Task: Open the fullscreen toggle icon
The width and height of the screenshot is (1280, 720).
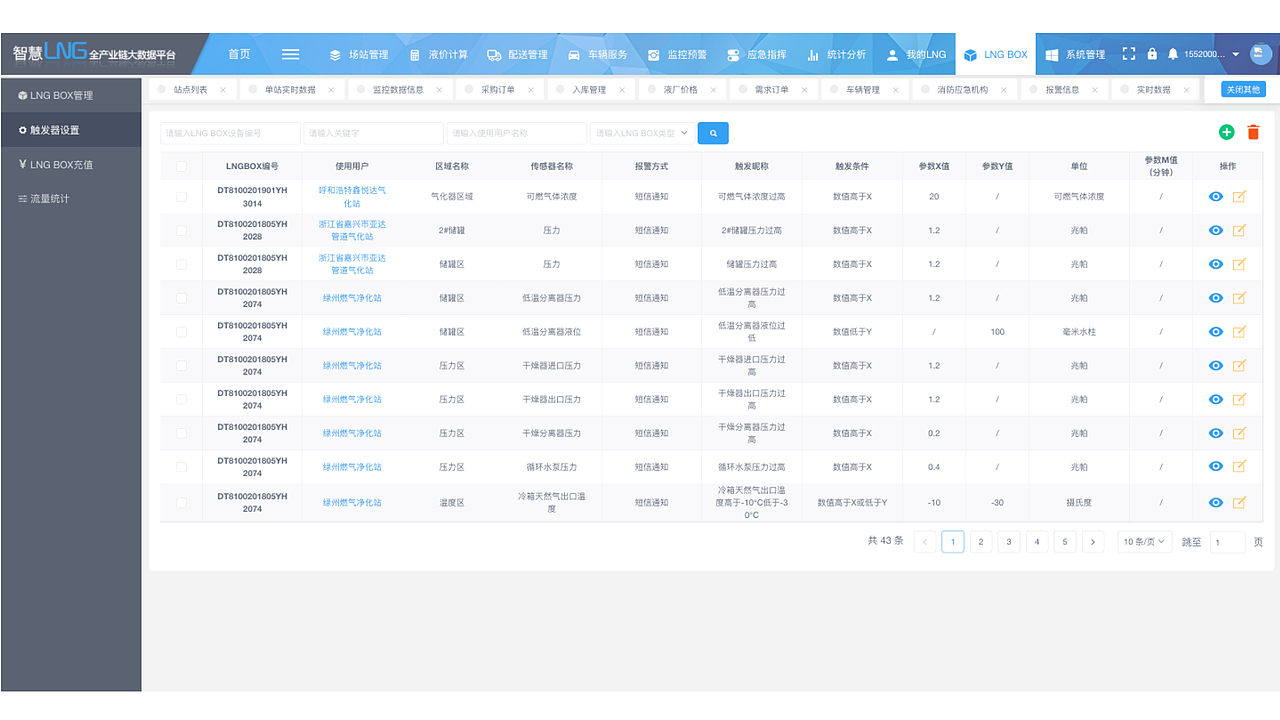Action: point(1129,54)
